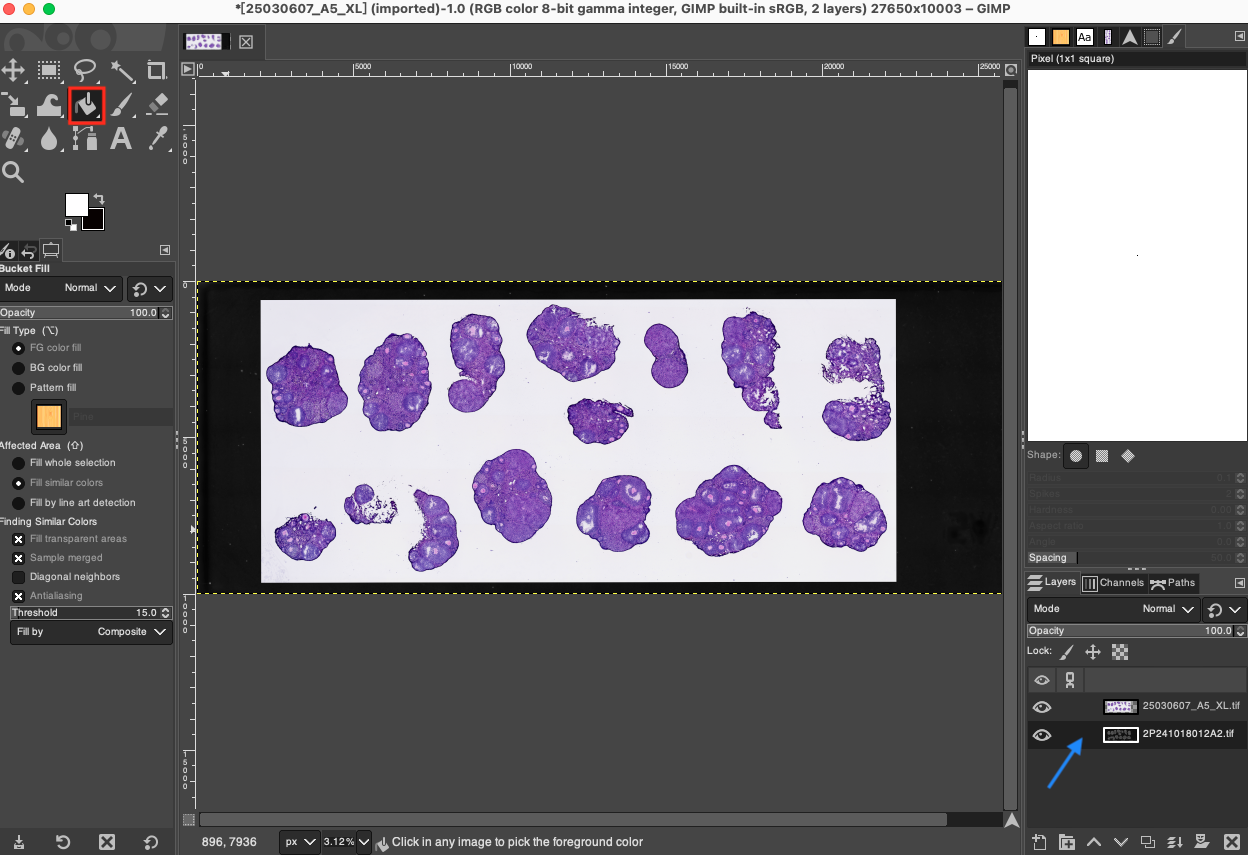Create a new layer via the Layers panel
The width and height of the screenshot is (1248, 855).
pos(1038,842)
